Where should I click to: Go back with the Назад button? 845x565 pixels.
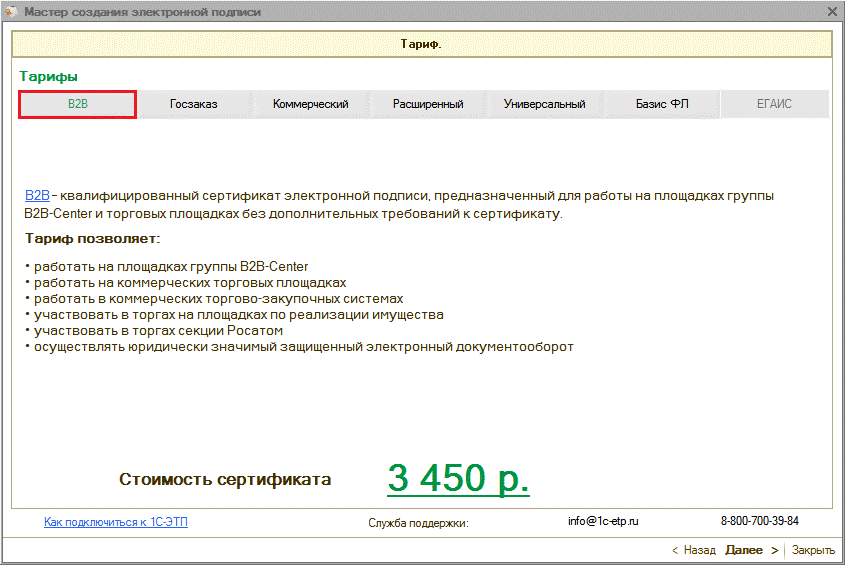pos(694,550)
